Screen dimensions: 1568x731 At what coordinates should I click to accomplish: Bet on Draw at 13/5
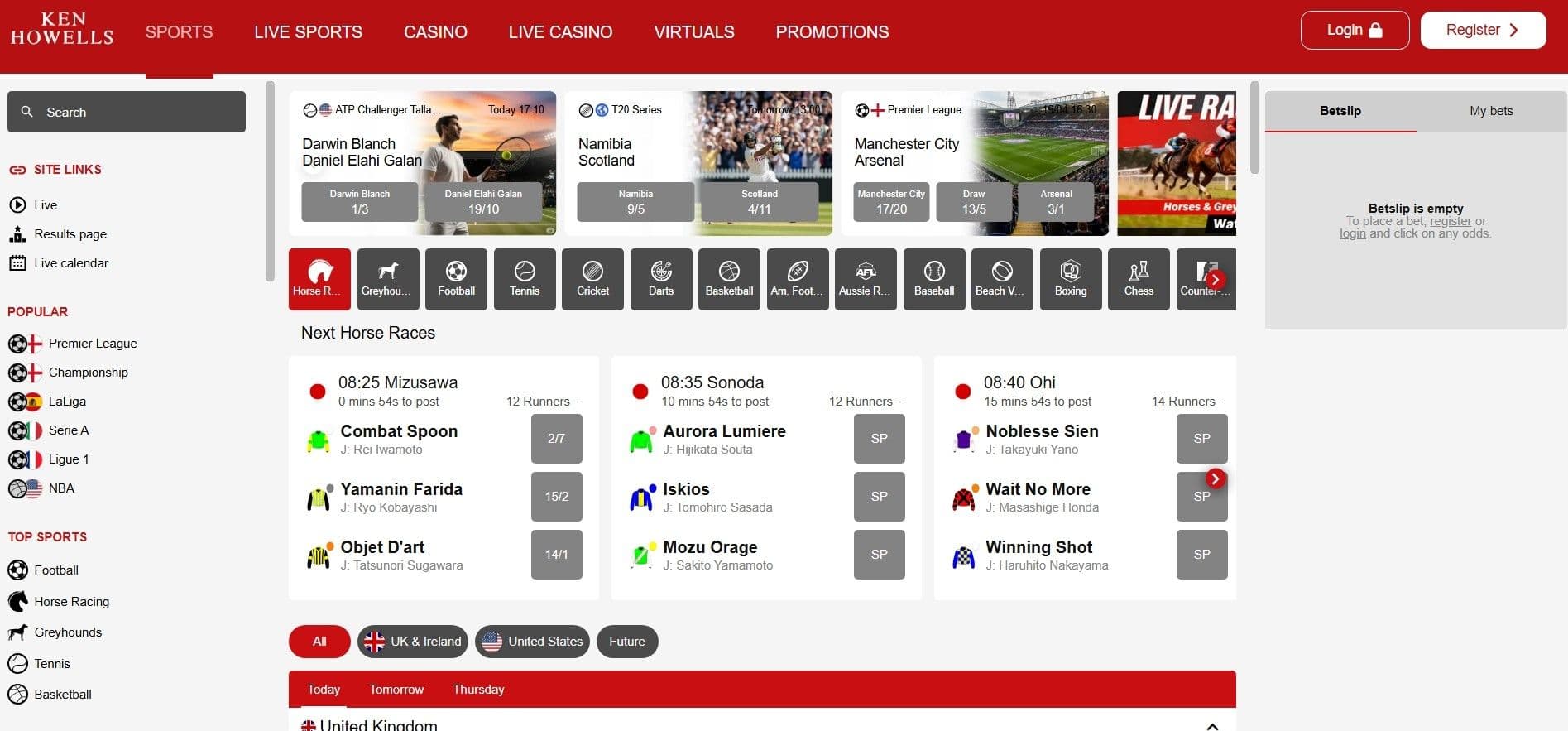coord(974,202)
